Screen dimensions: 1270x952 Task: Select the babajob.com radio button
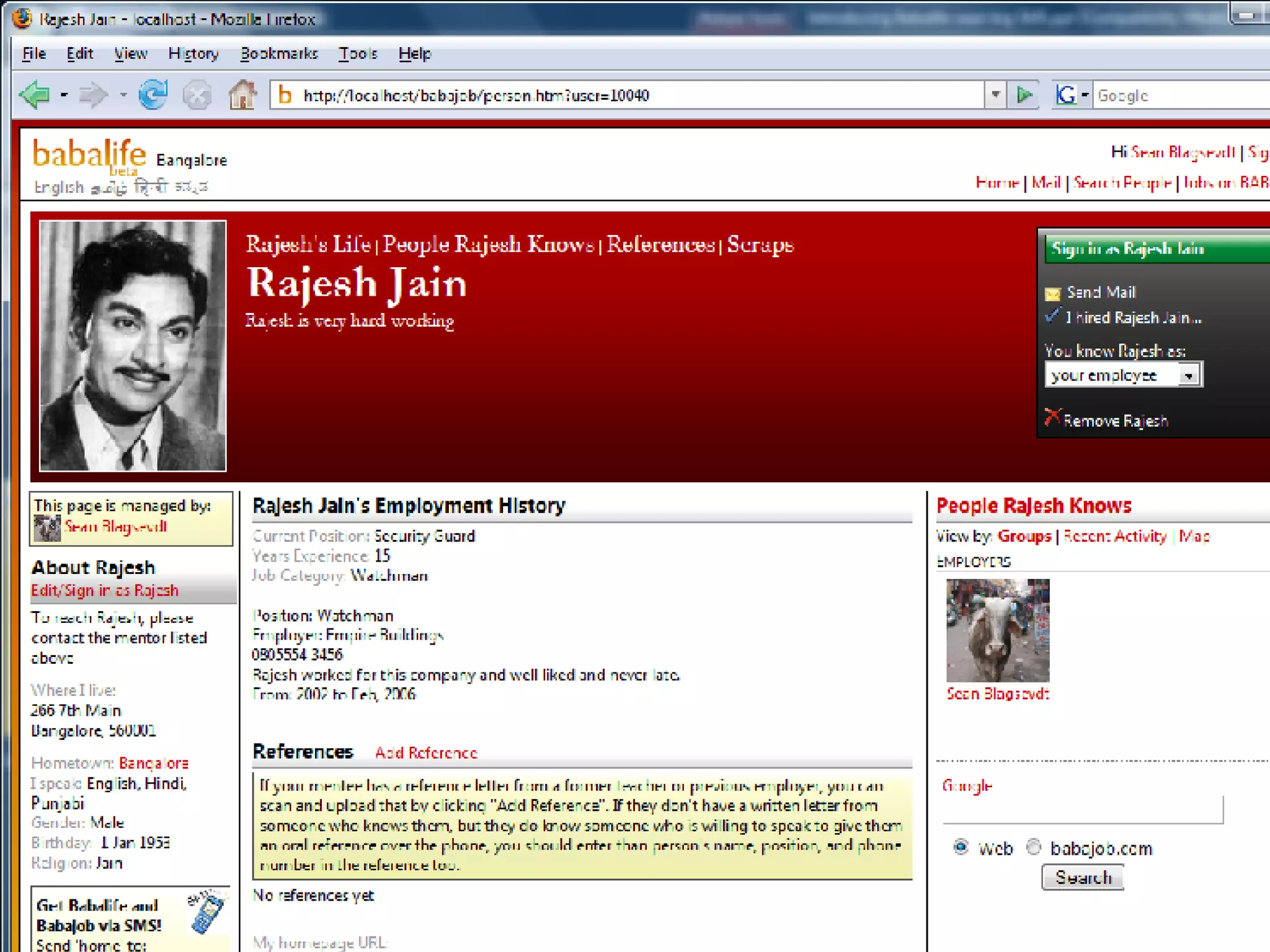pos(1033,847)
